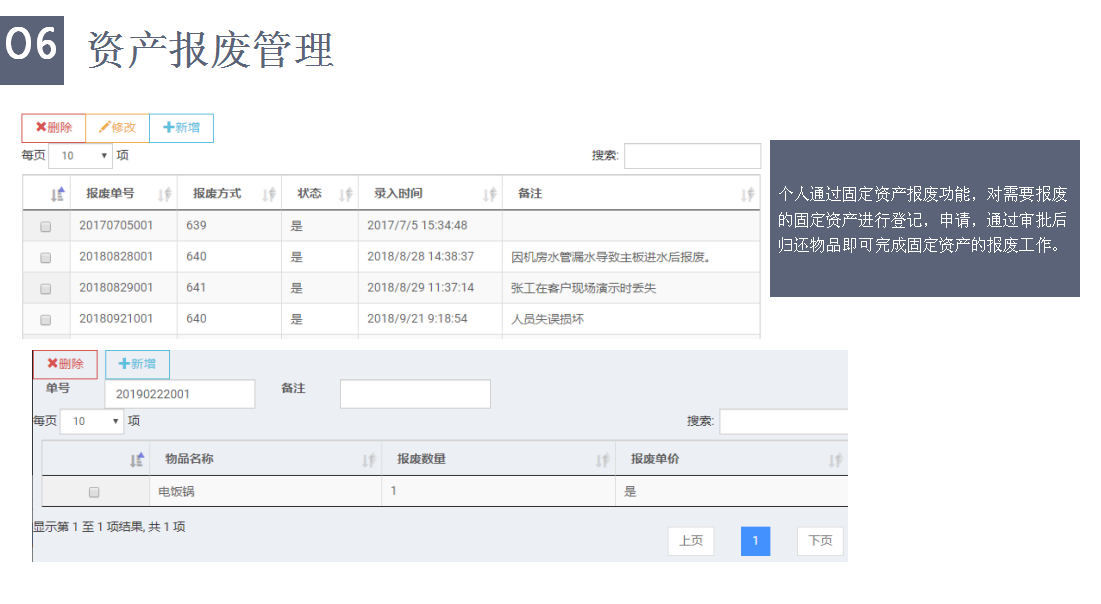Open lower 每页 items-per-page dropdown
The image size is (1101, 604).
pos(92,422)
